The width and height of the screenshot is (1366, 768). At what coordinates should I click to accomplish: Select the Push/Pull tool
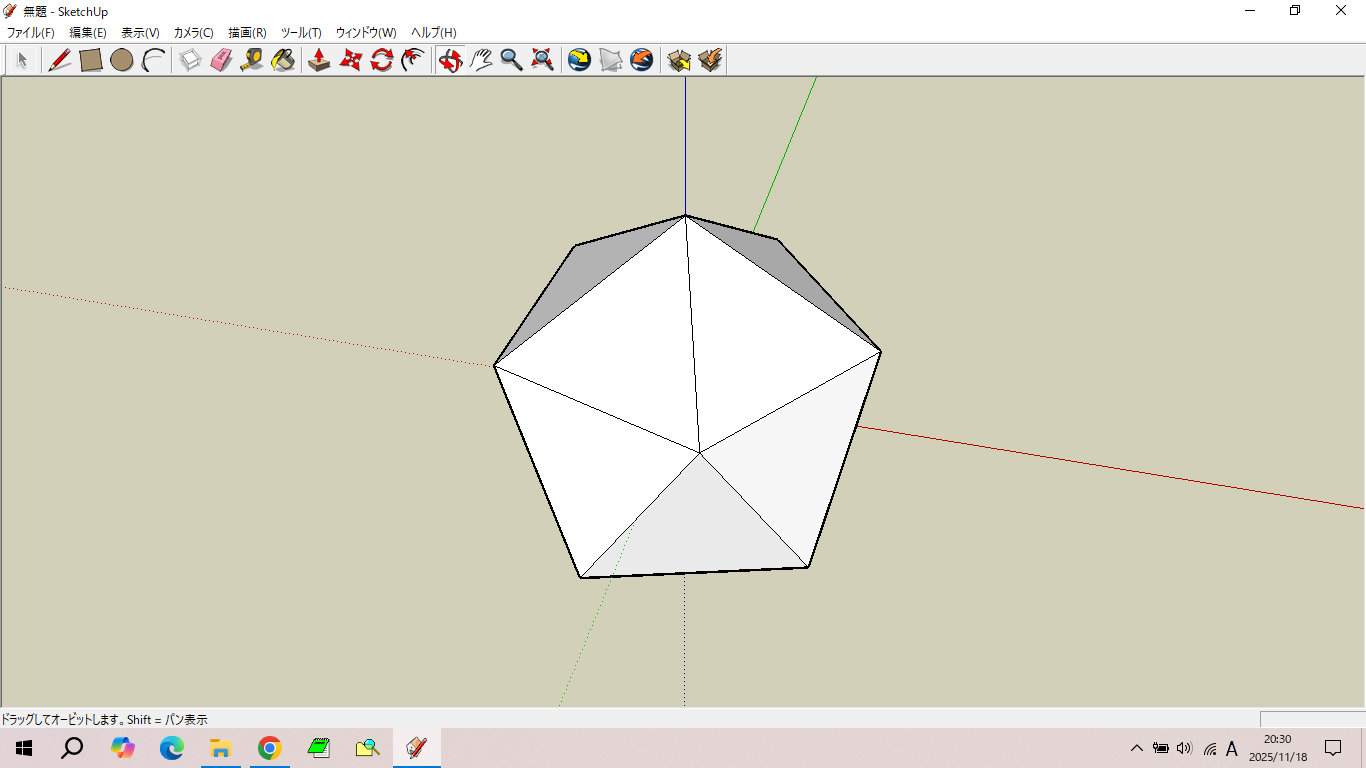tap(319, 60)
